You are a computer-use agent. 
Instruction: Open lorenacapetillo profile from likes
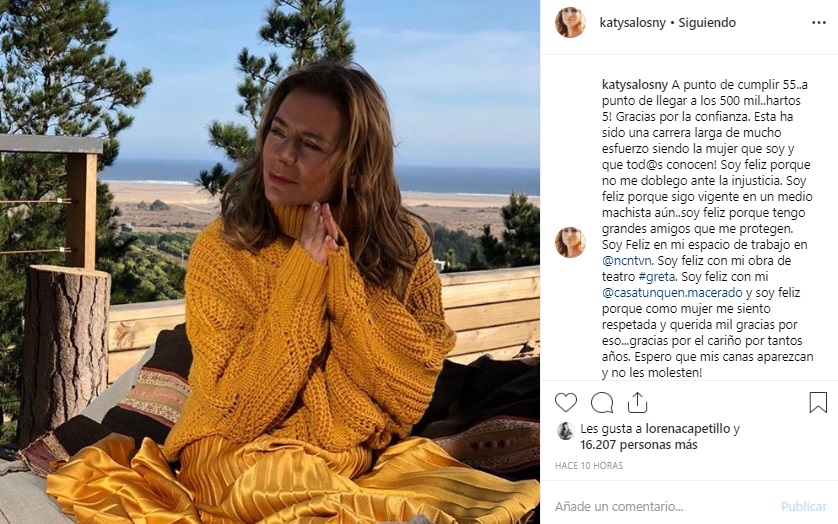(681, 428)
